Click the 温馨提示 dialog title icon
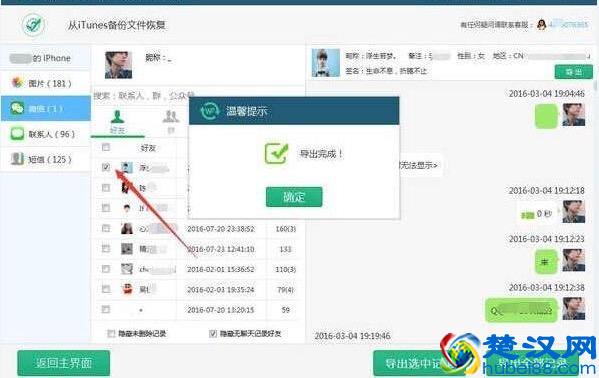Image resolution: width=599 pixels, height=378 pixels. point(210,111)
